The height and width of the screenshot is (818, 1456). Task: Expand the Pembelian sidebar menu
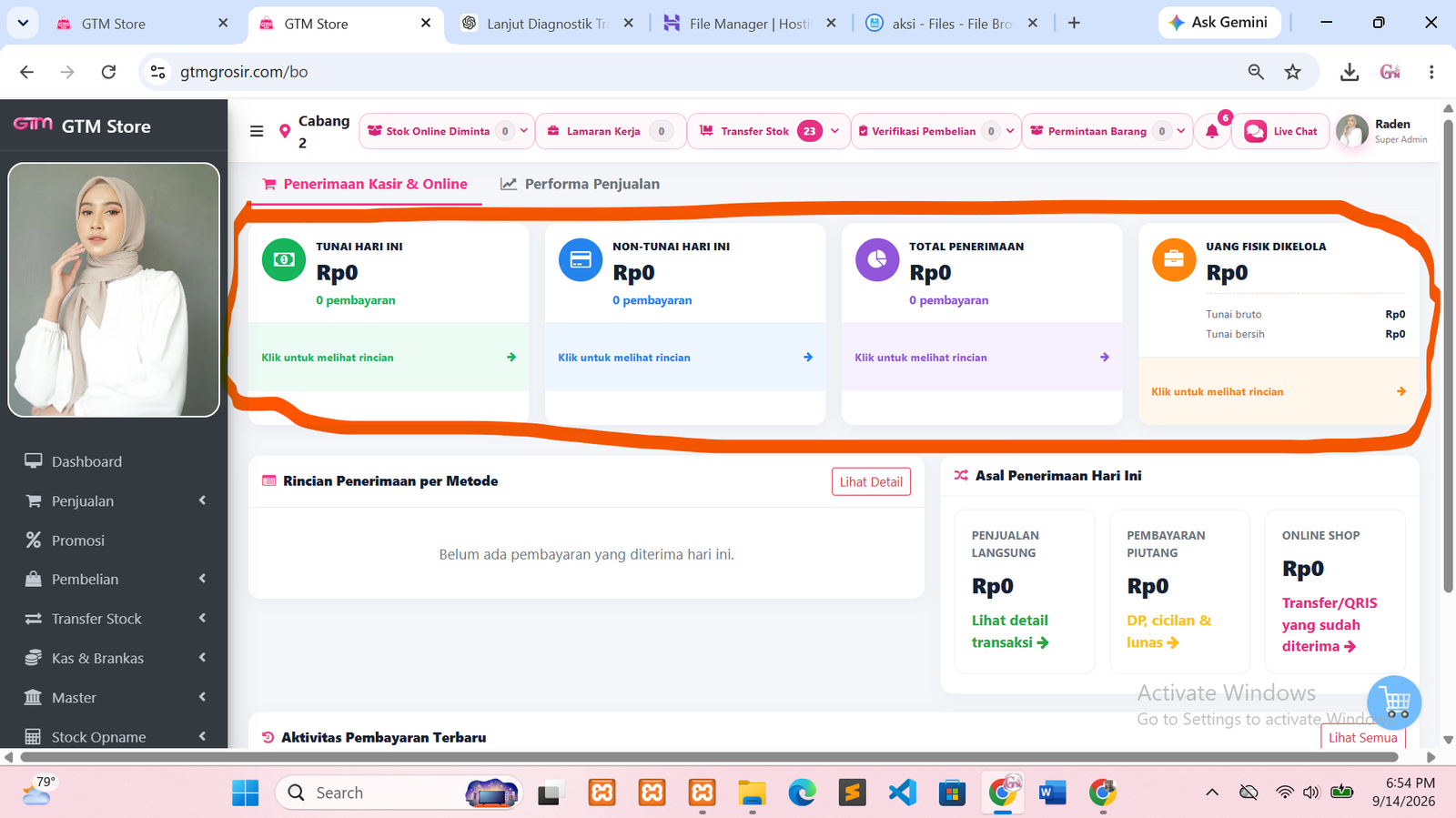114,579
